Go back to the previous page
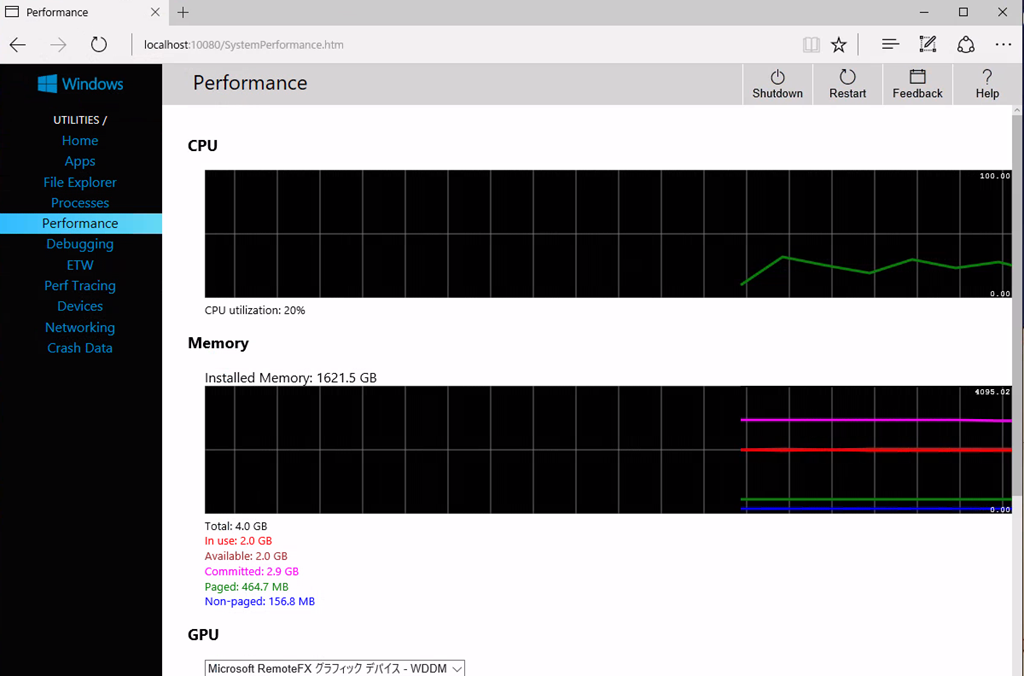 click(18, 45)
